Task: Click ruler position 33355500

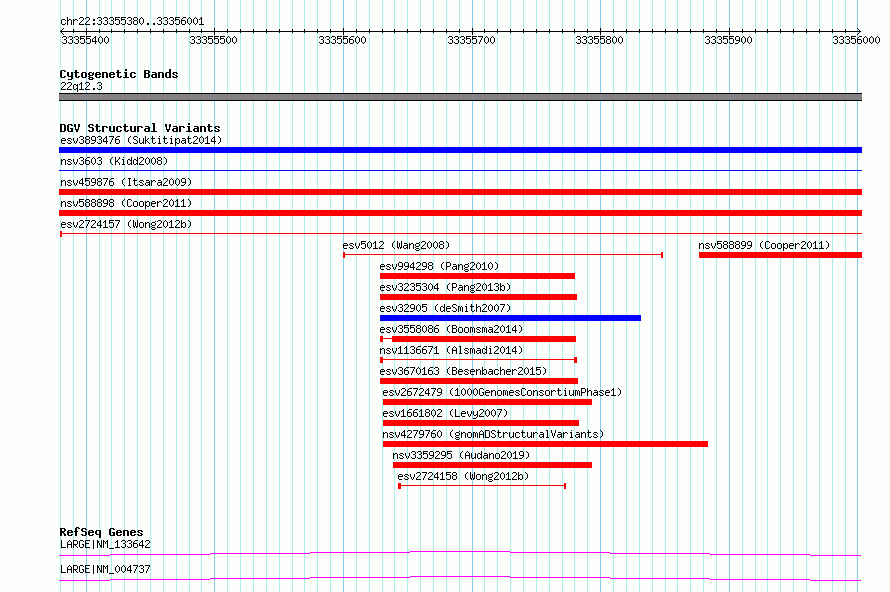Action: click(213, 40)
